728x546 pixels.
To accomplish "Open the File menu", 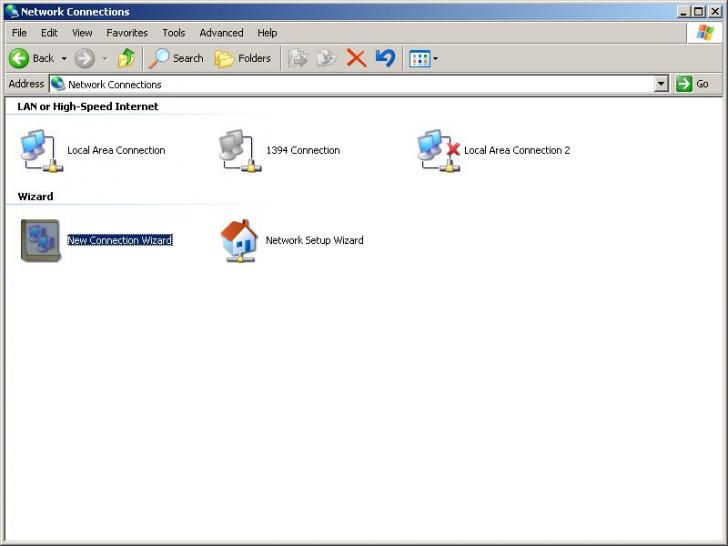I will tap(20, 33).
